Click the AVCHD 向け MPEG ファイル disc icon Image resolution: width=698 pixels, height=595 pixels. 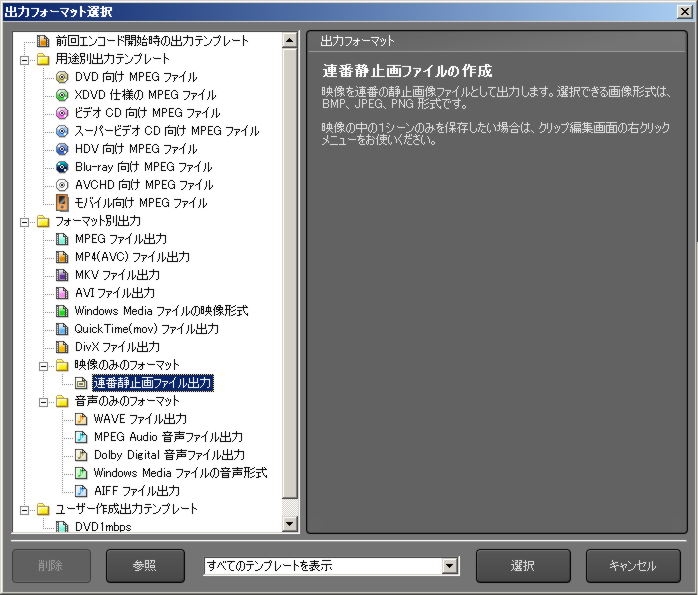(62, 185)
